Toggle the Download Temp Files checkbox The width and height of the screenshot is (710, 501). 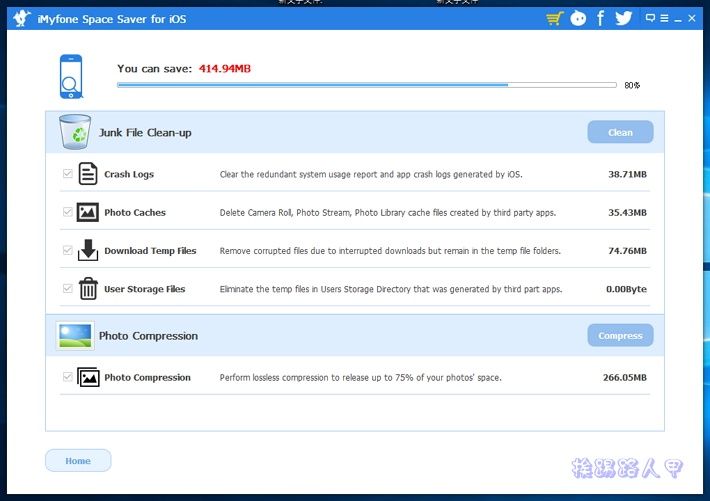coord(68,250)
